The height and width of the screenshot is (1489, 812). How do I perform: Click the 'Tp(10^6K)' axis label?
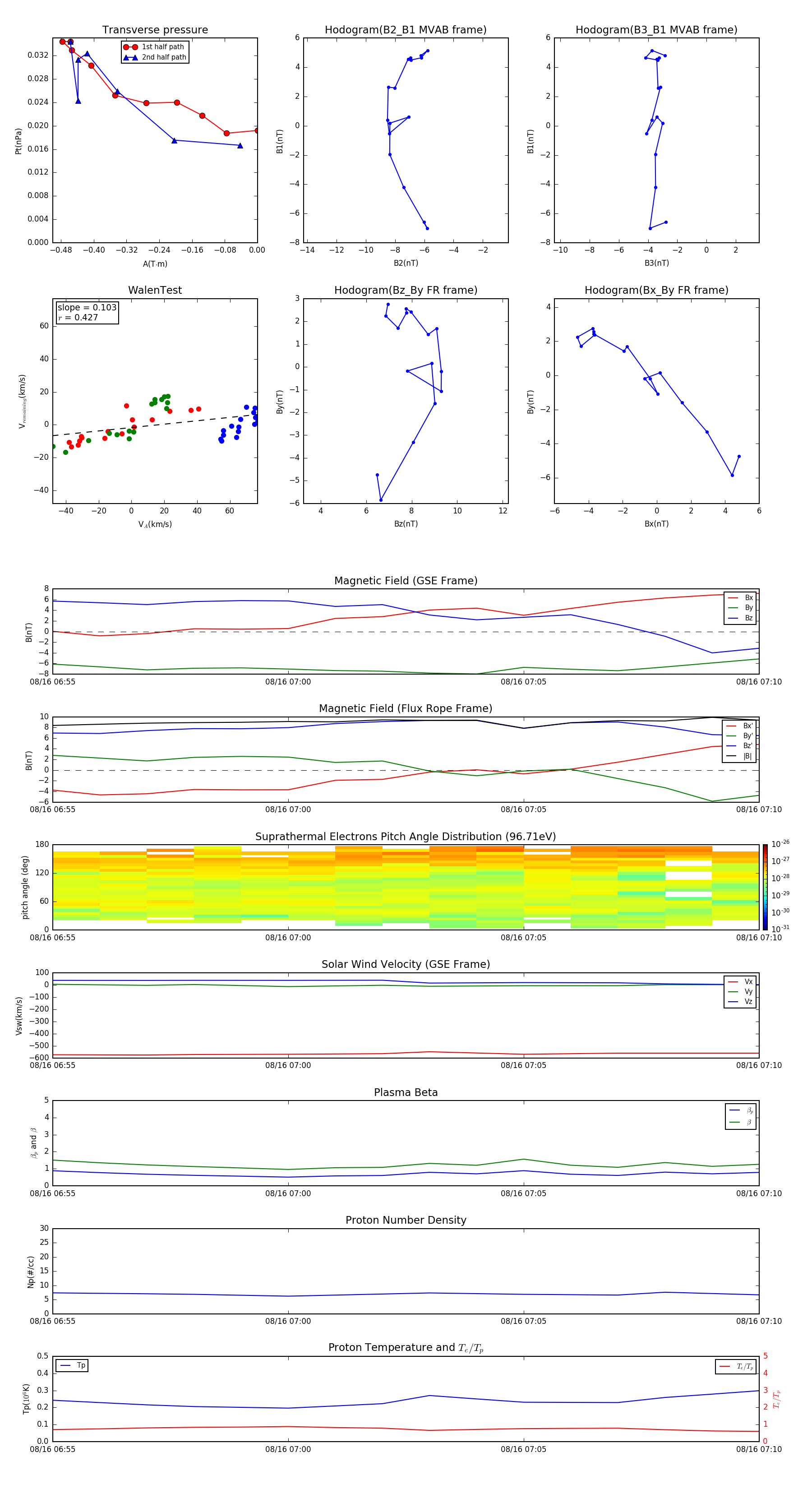click(26, 1399)
